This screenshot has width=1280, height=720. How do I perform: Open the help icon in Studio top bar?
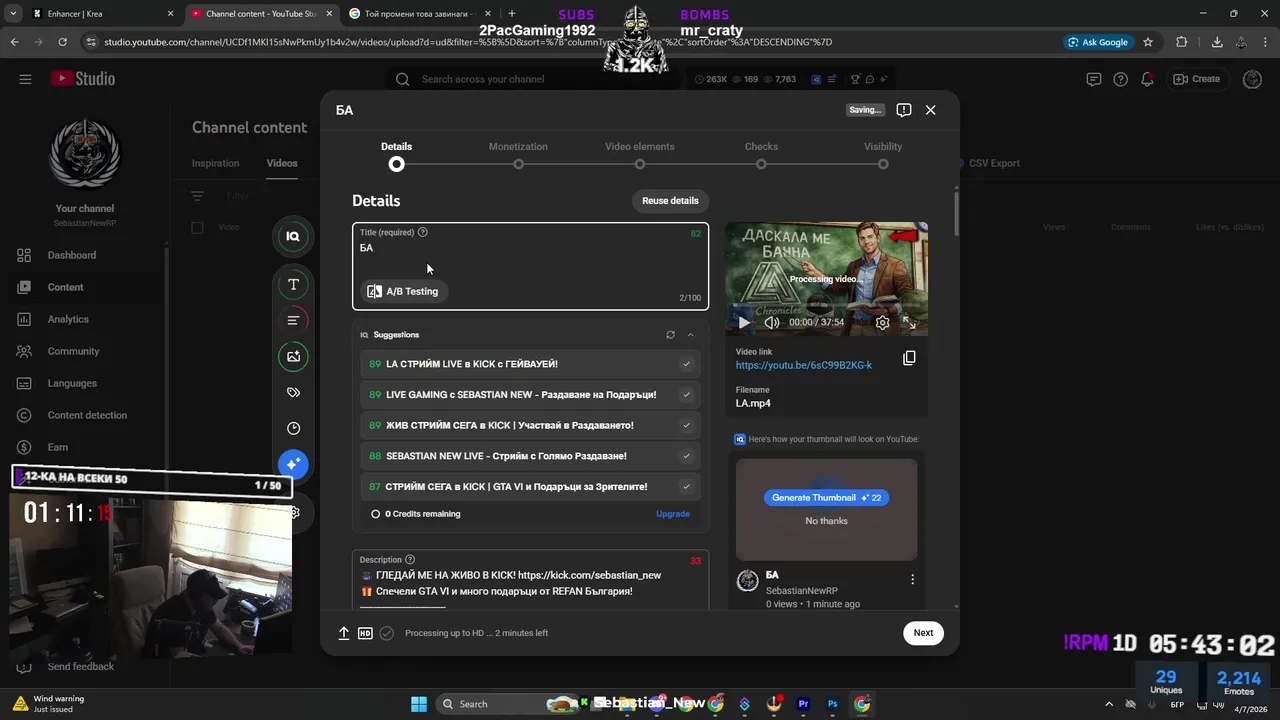(x=1121, y=79)
